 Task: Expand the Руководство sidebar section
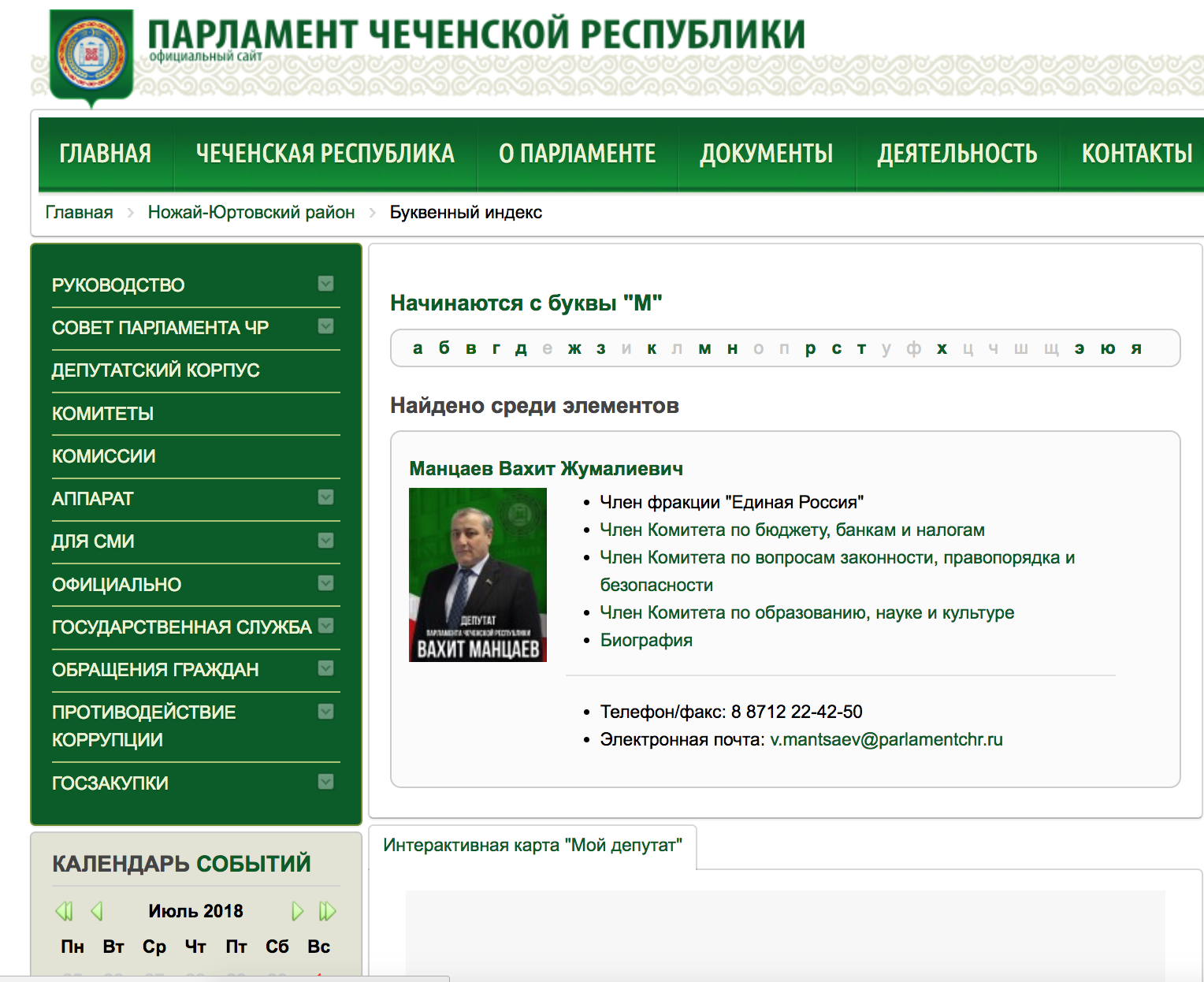pos(325,284)
